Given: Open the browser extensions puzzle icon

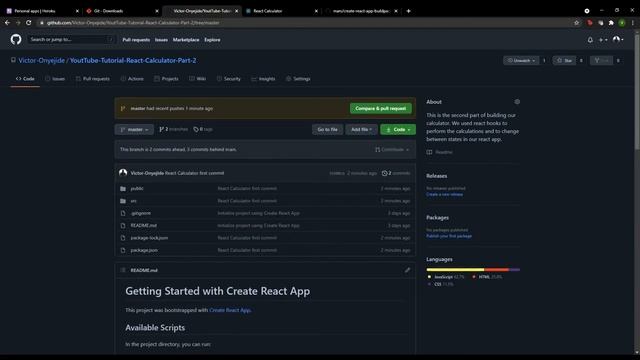Looking at the screenshot, I should point(611,22).
